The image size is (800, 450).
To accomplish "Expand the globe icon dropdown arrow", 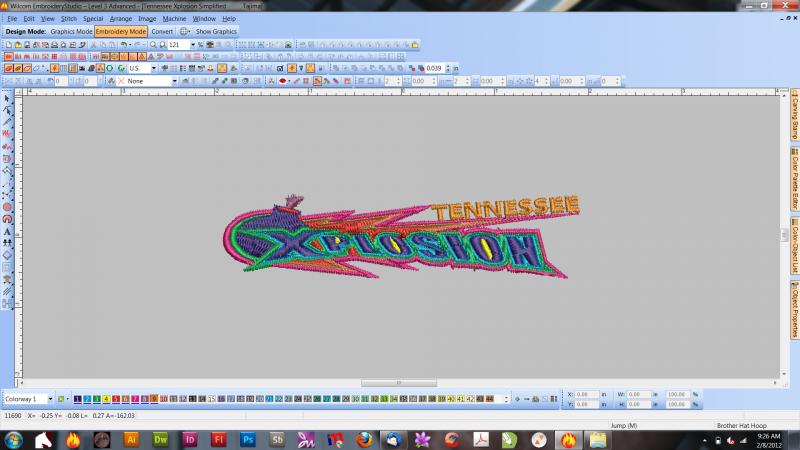I will 190,32.
